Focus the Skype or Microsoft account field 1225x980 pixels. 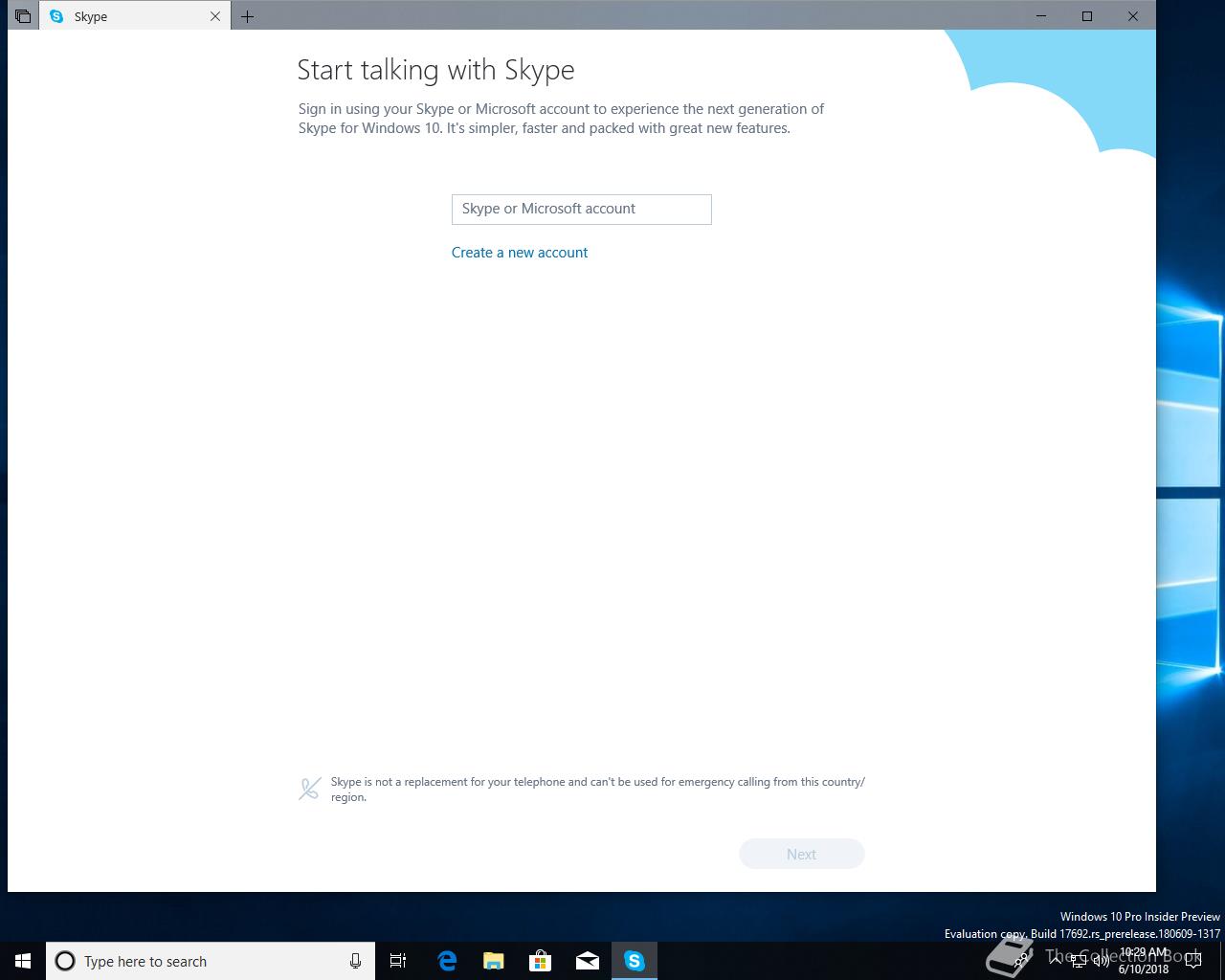581,210
